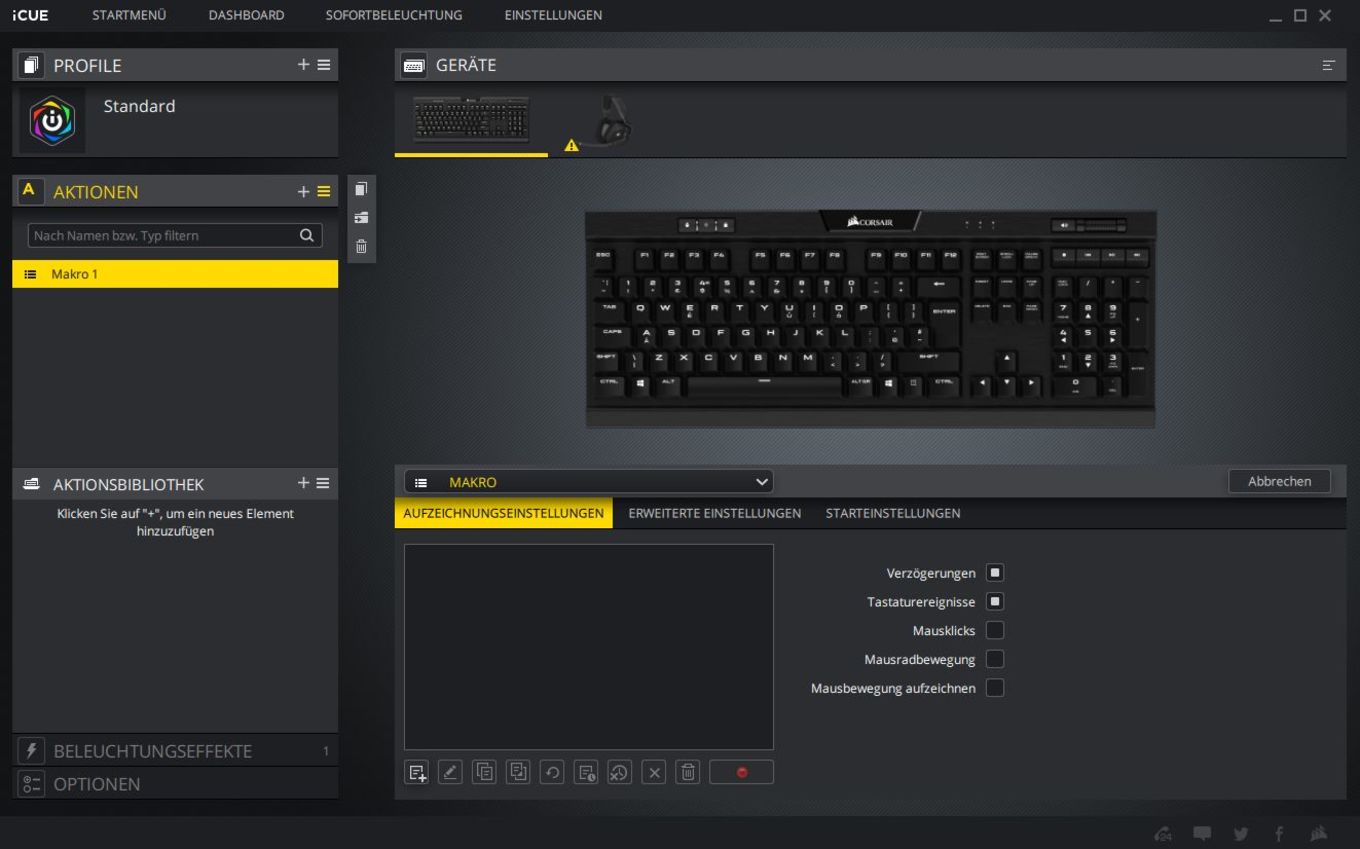This screenshot has height=849, width=1360.
Task: Expand the Beleuchtungseffekte panel
Action: (x=175, y=751)
